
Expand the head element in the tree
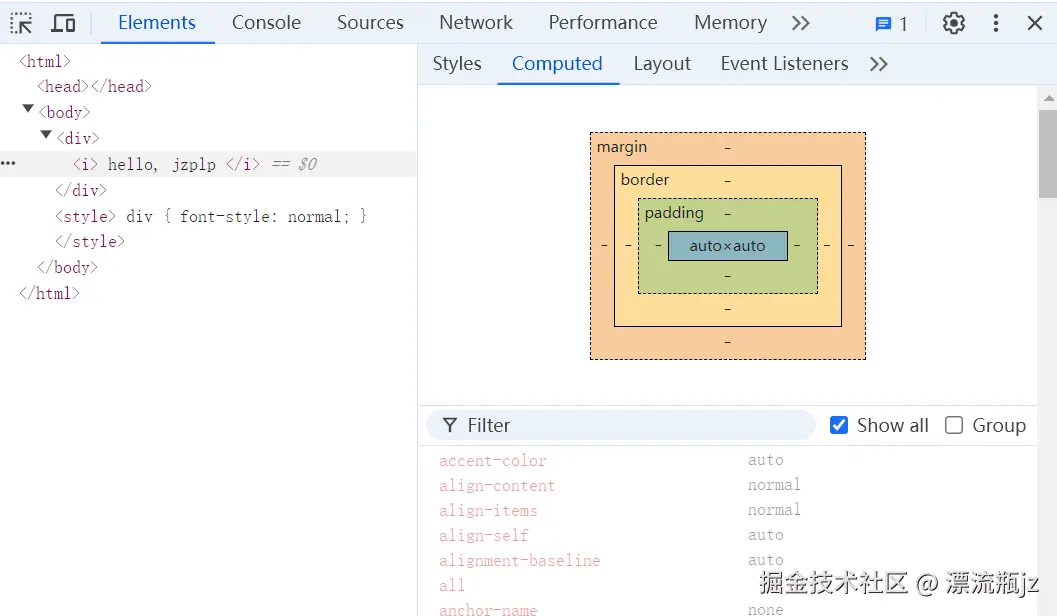point(62,86)
